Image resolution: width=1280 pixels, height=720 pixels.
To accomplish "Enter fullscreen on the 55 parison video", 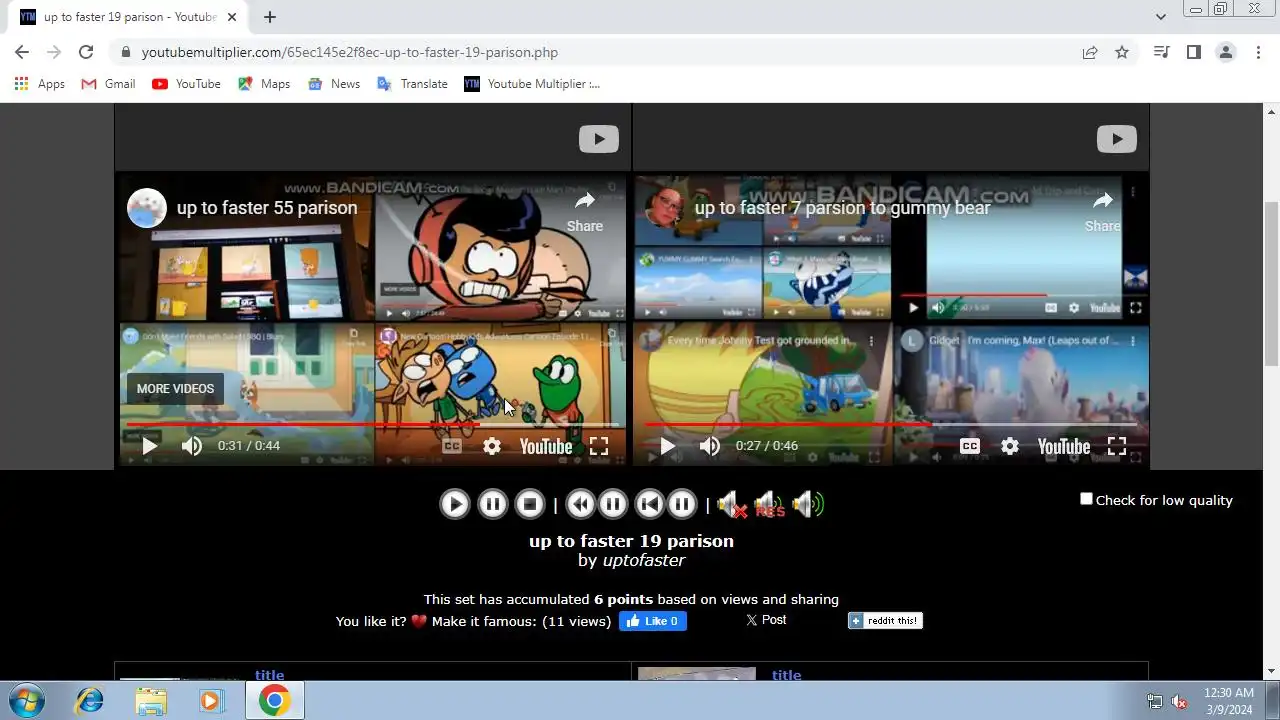I will click(x=599, y=446).
